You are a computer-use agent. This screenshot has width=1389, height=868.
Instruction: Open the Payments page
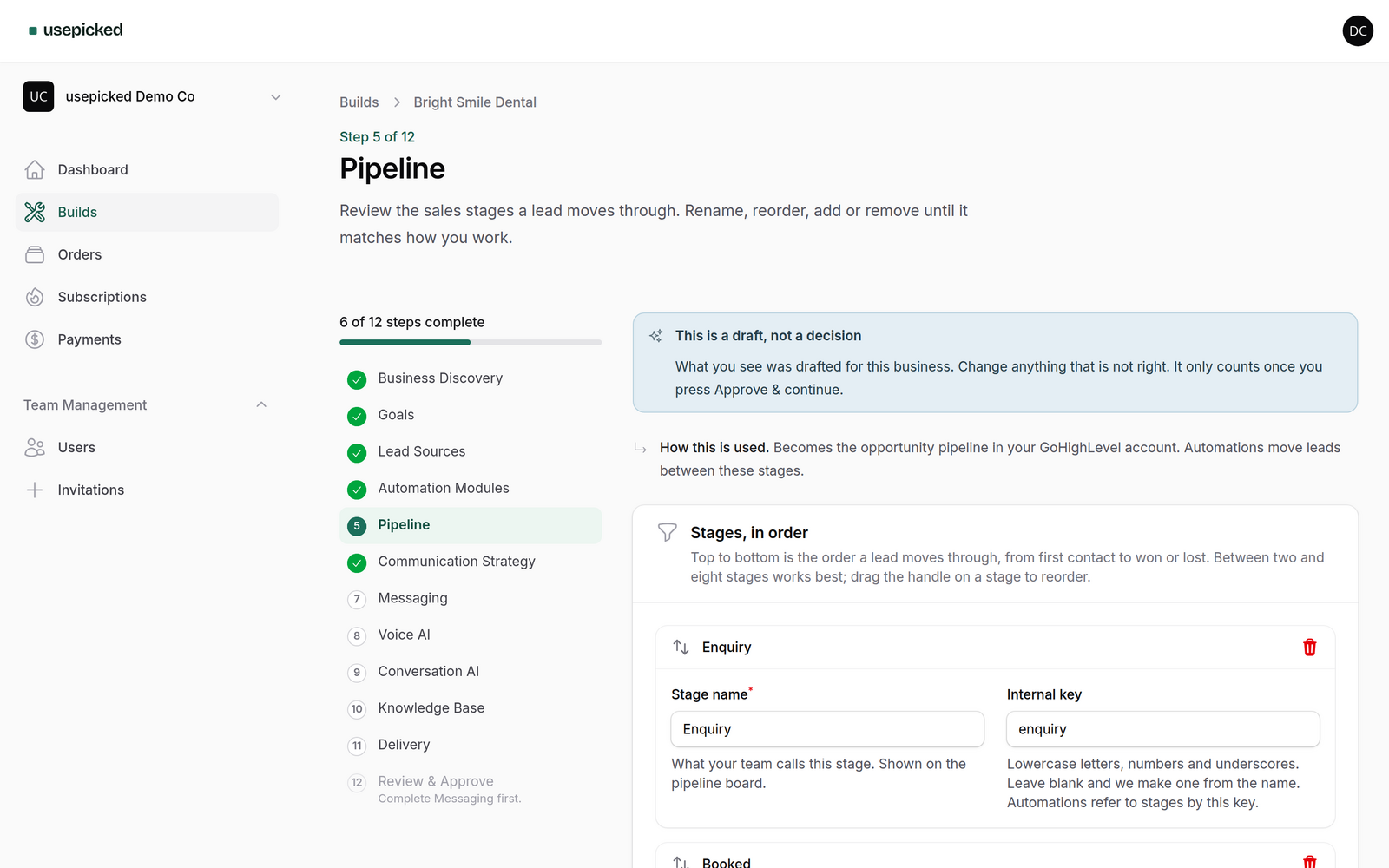pyautogui.click(x=147, y=339)
